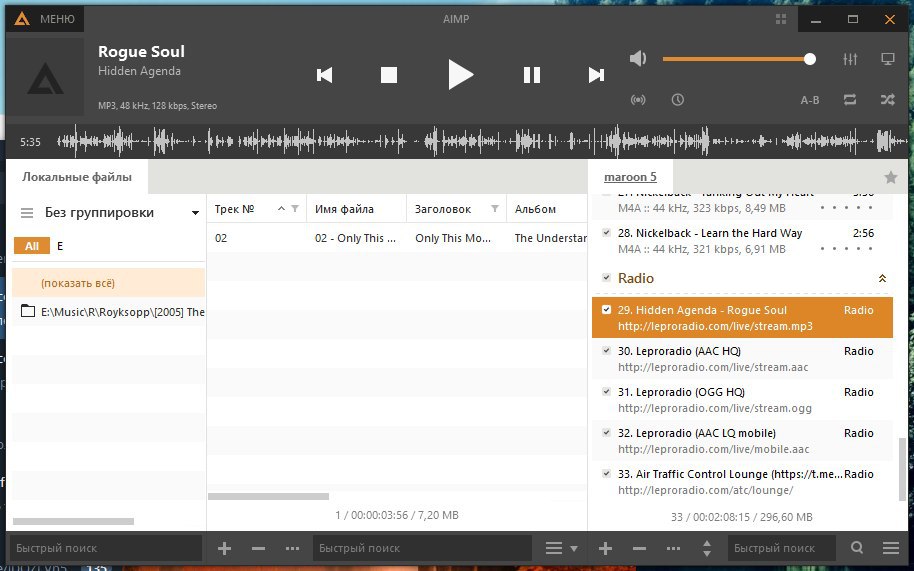Screen dimensions: 914x571
Task: Uncheck 29. Hidden Agenda - Rogue Soul
Action: click(x=606, y=309)
